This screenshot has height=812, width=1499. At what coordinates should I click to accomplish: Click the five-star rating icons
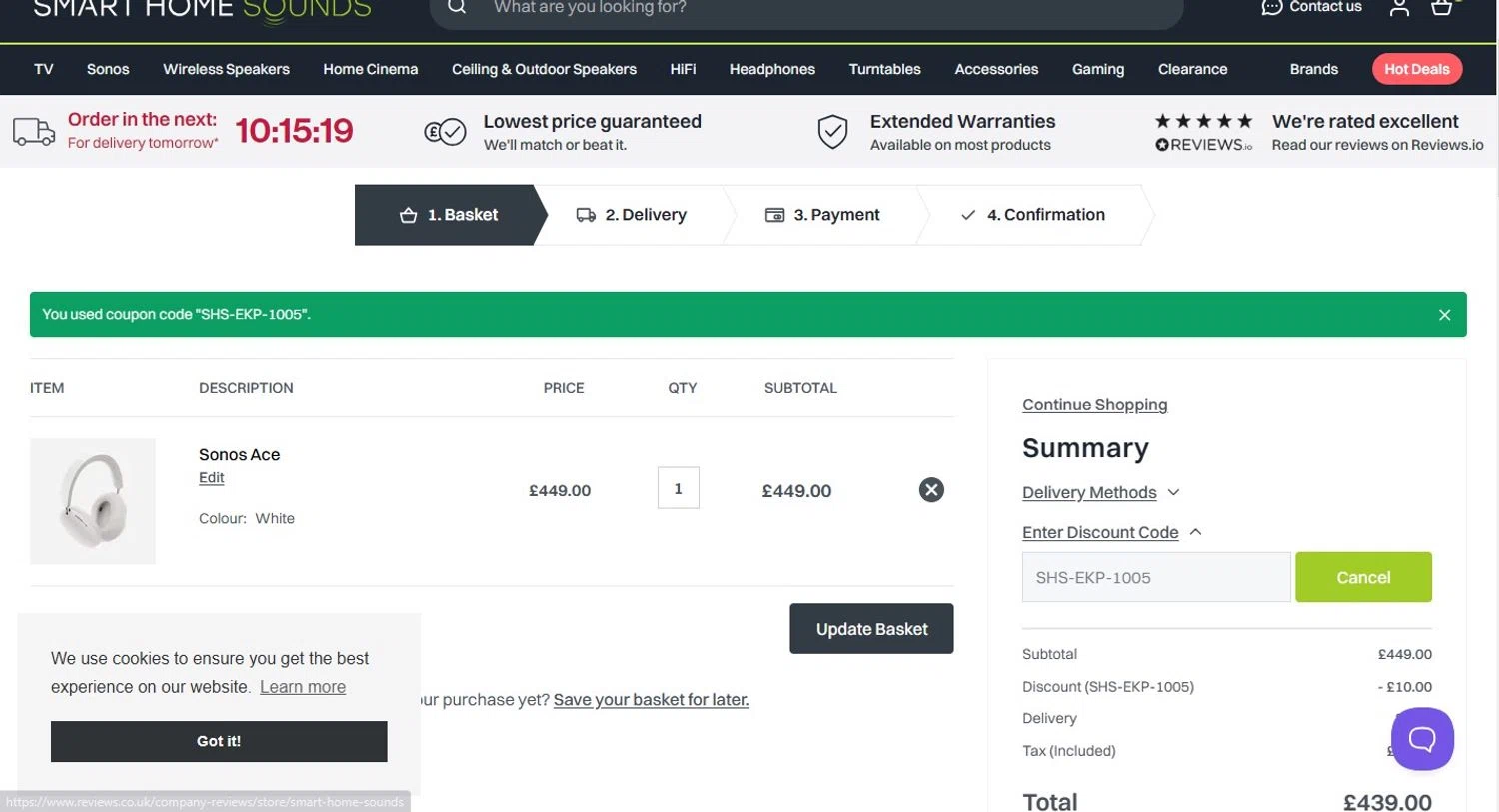(x=1203, y=121)
